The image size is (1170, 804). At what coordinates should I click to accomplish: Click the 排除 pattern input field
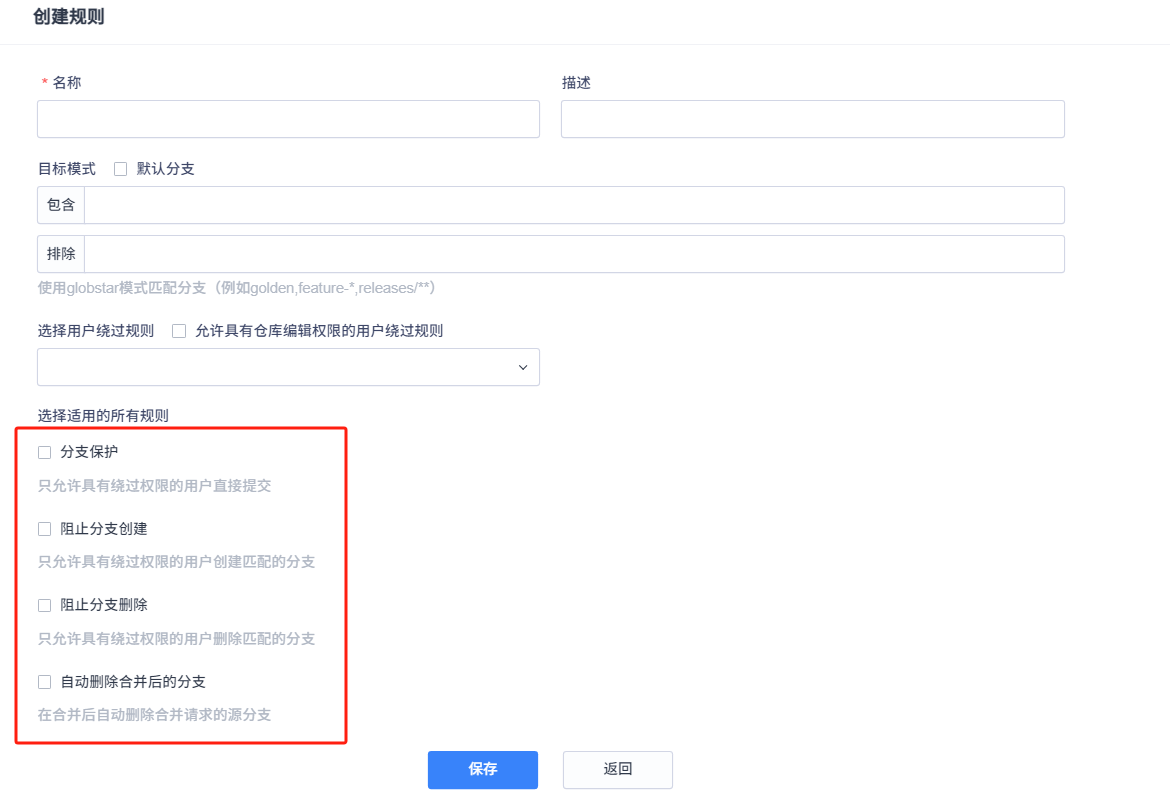coord(574,255)
